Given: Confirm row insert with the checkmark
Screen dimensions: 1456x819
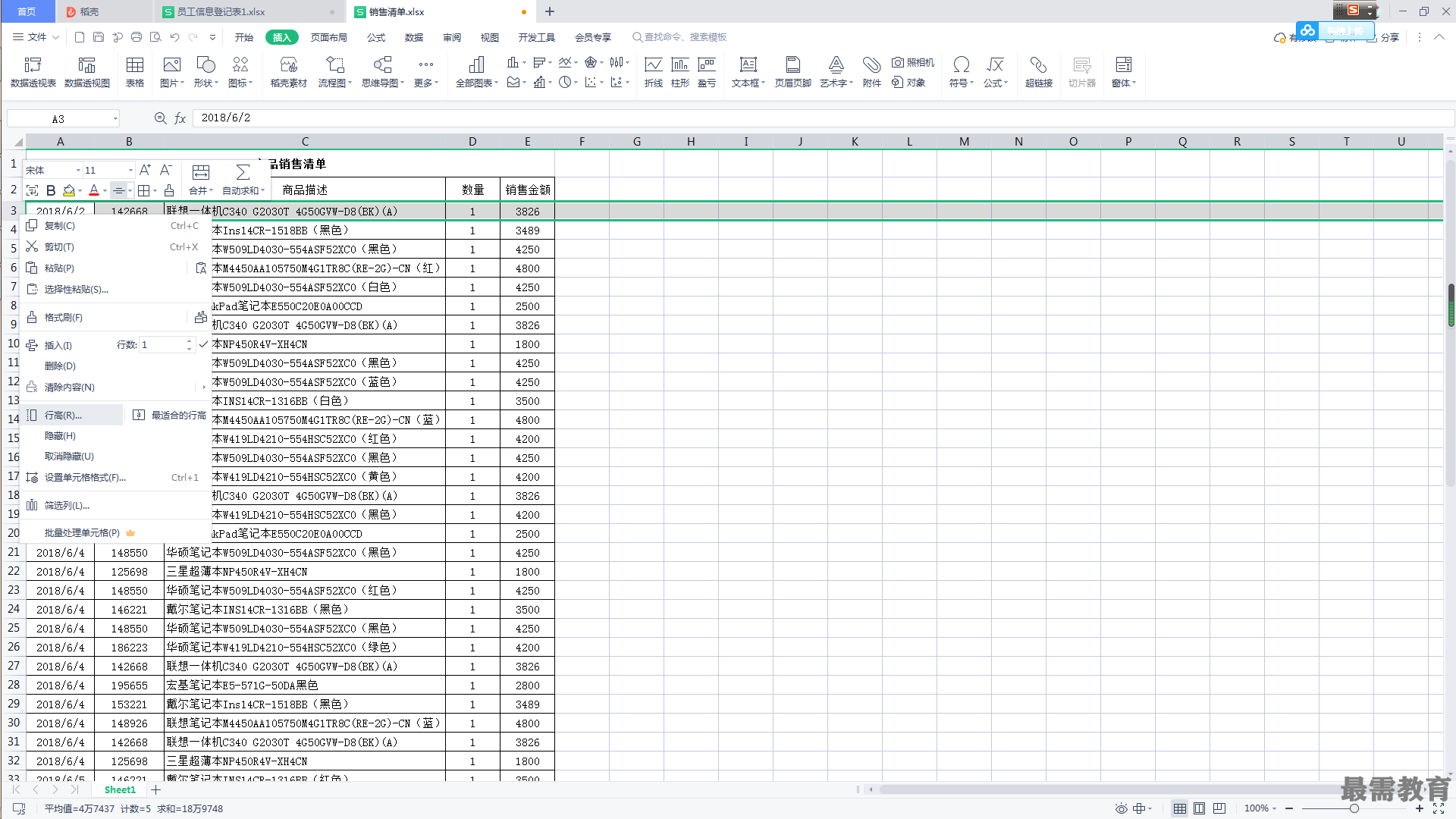Looking at the screenshot, I should point(203,344).
